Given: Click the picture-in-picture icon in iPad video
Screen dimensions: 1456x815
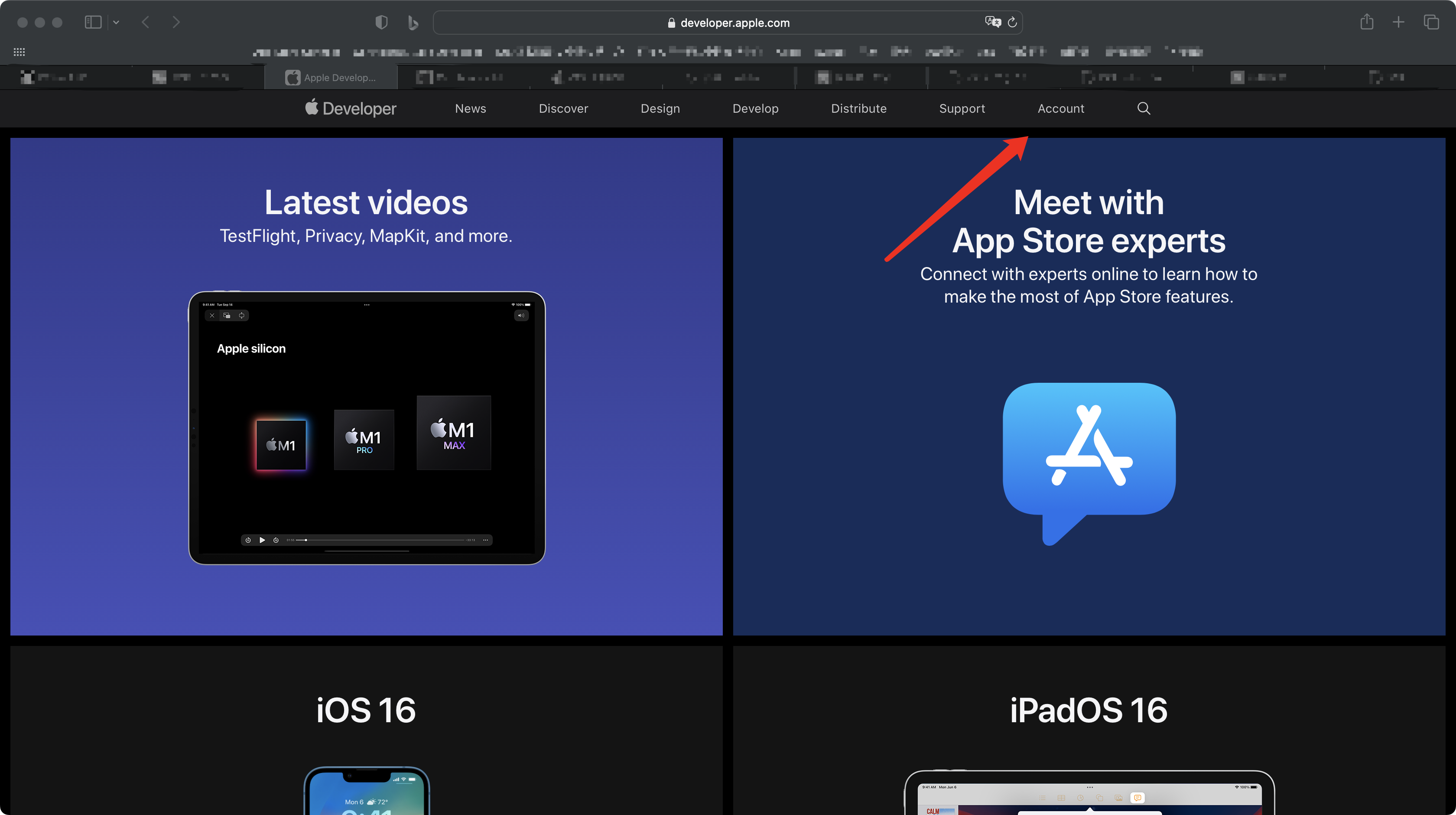Looking at the screenshot, I should pyautogui.click(x=227, y=316).
